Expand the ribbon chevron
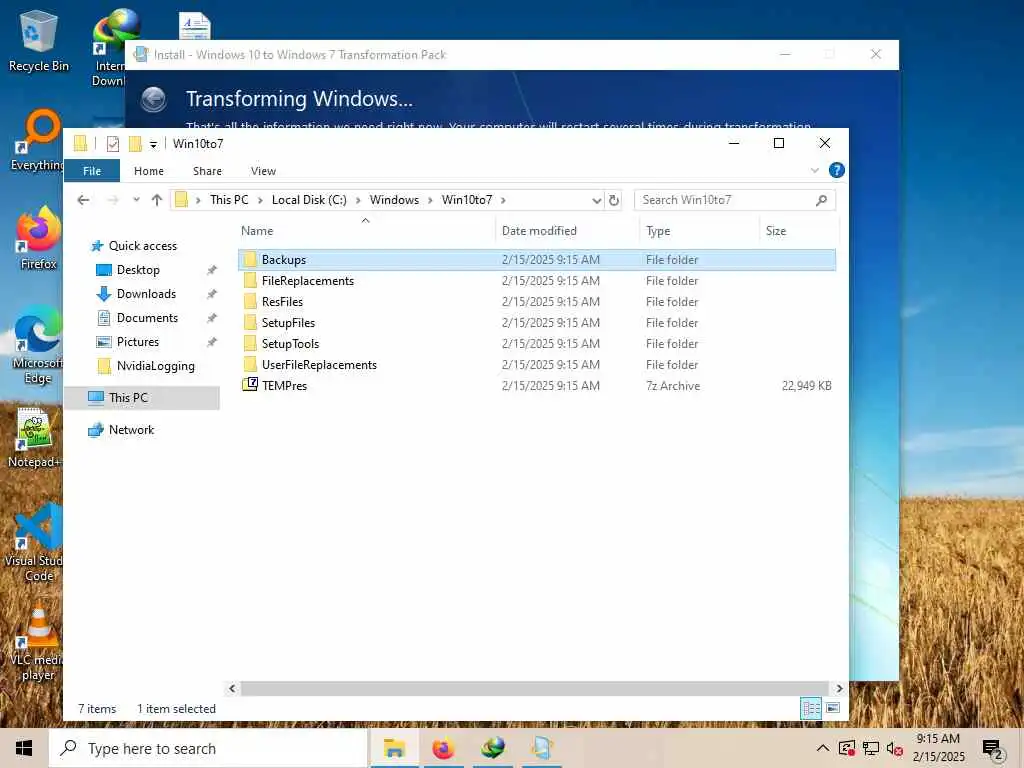 [814, 170]
